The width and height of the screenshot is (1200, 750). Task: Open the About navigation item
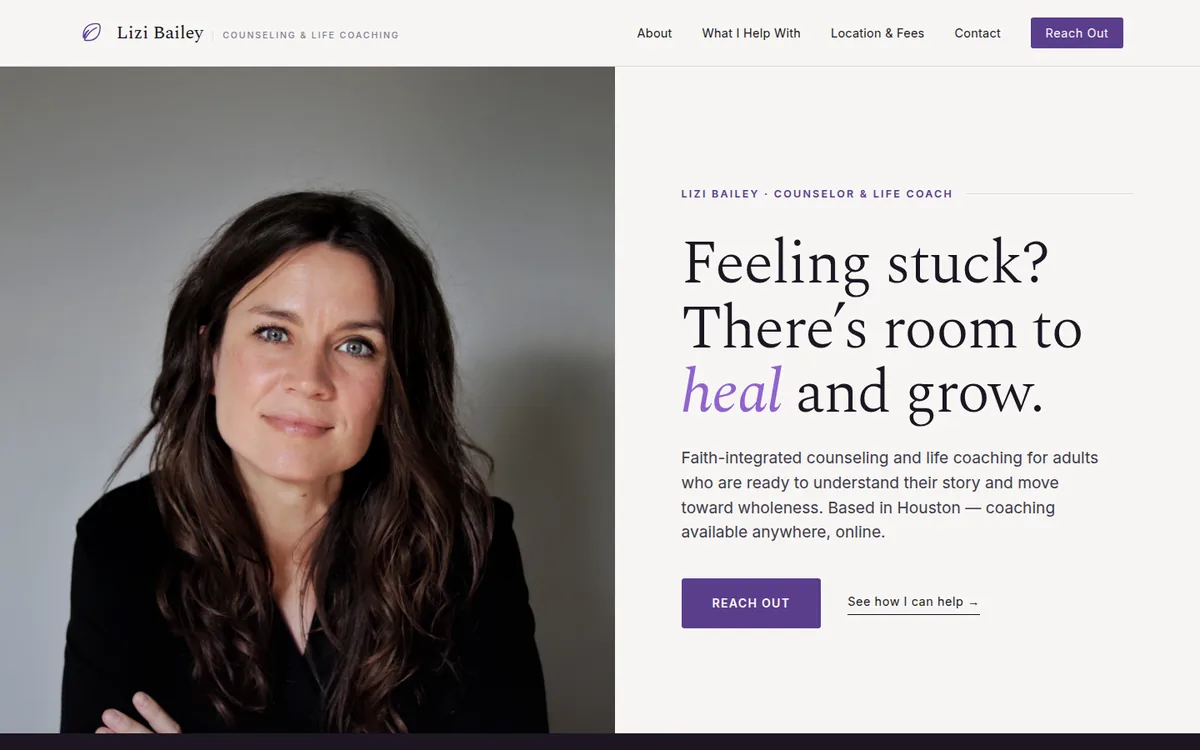click(654, 33)
